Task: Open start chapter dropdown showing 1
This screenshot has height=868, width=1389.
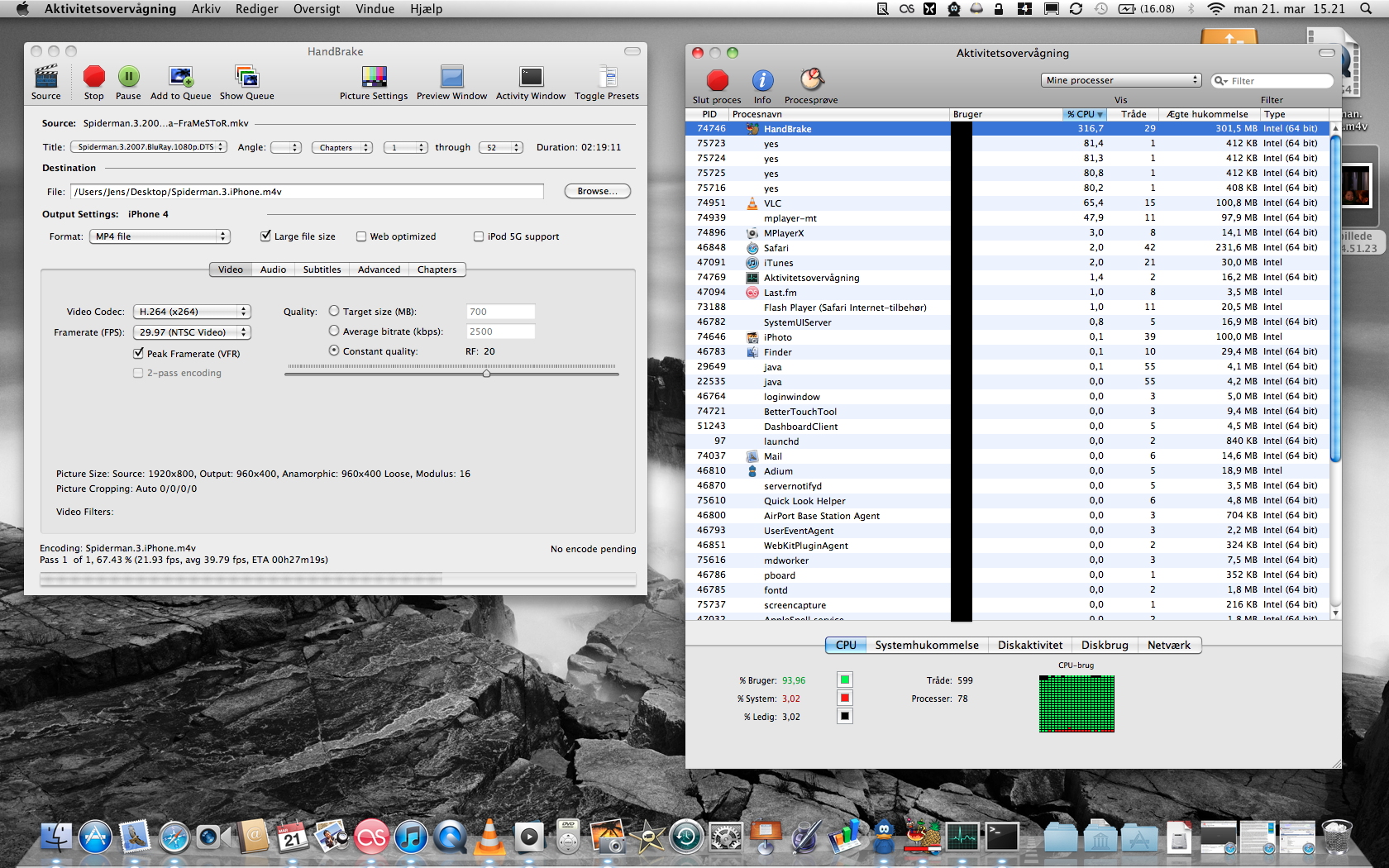Action: pos(406,147)
